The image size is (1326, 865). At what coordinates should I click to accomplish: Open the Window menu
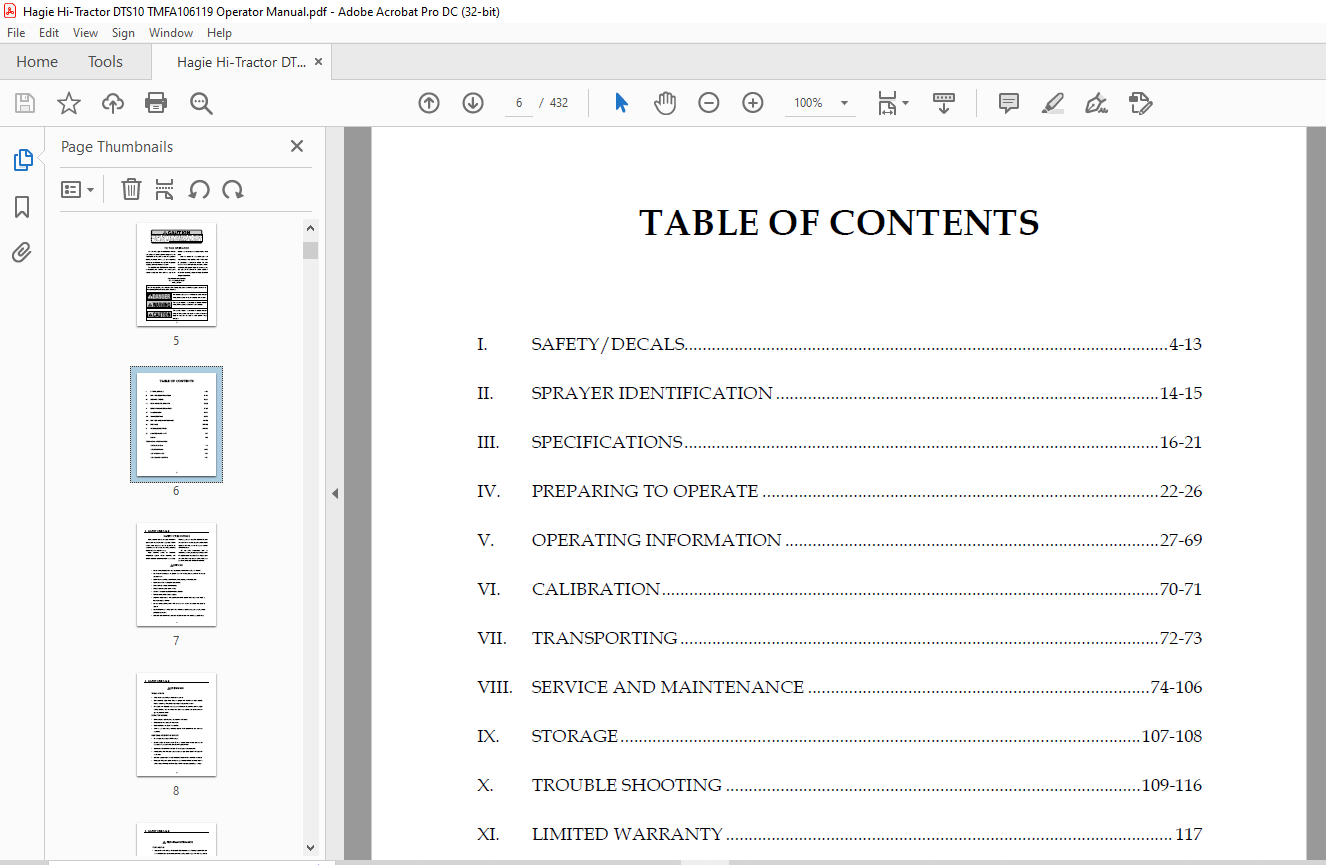pos(171,33)
